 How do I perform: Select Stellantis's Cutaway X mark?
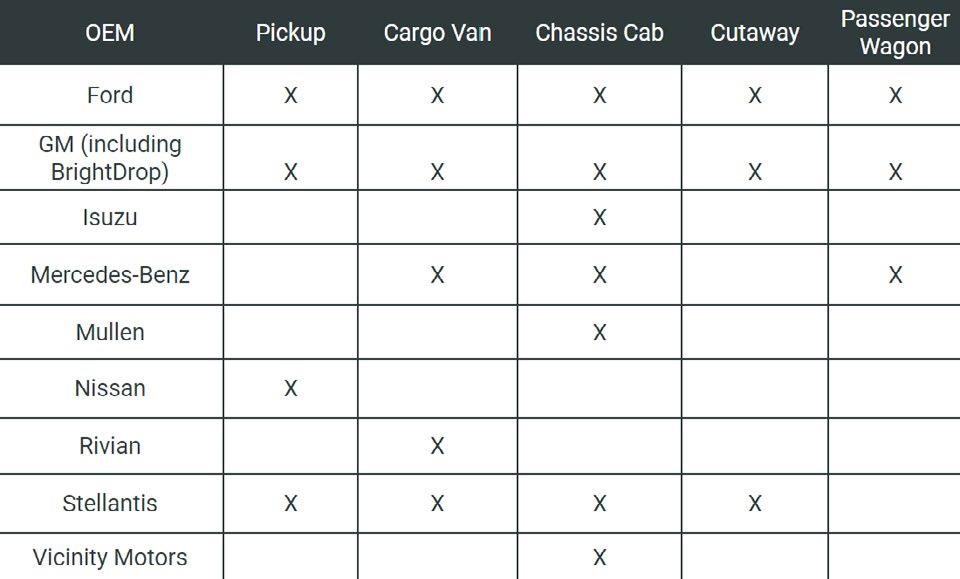[755, 503]
